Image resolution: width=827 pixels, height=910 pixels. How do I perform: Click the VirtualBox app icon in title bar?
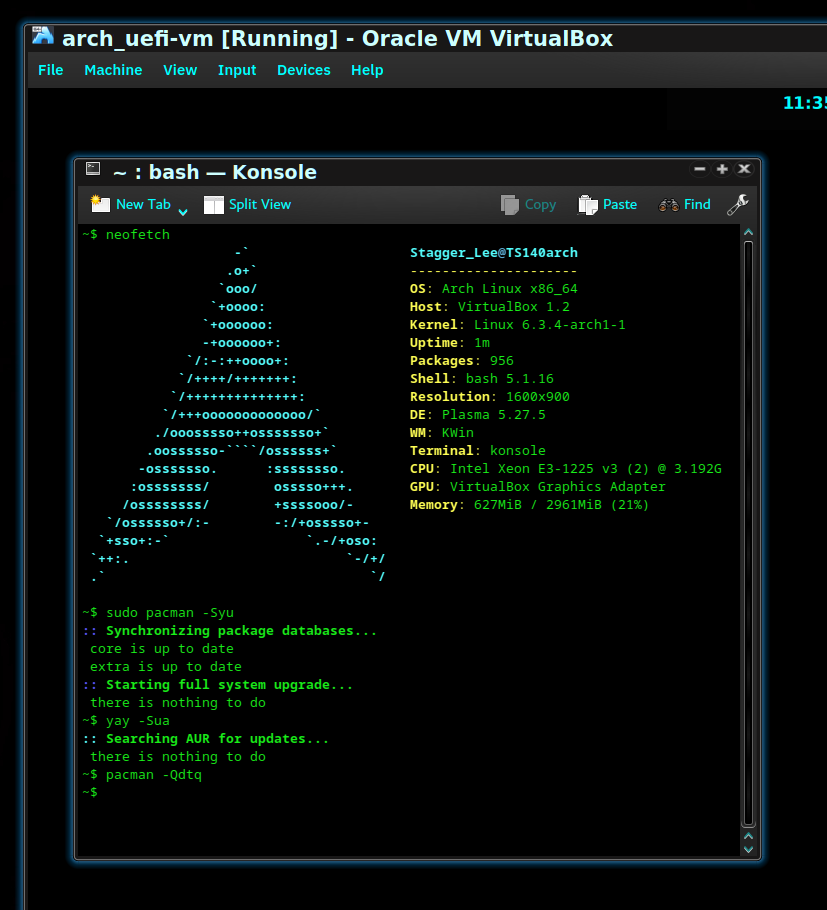coord(42,36)
